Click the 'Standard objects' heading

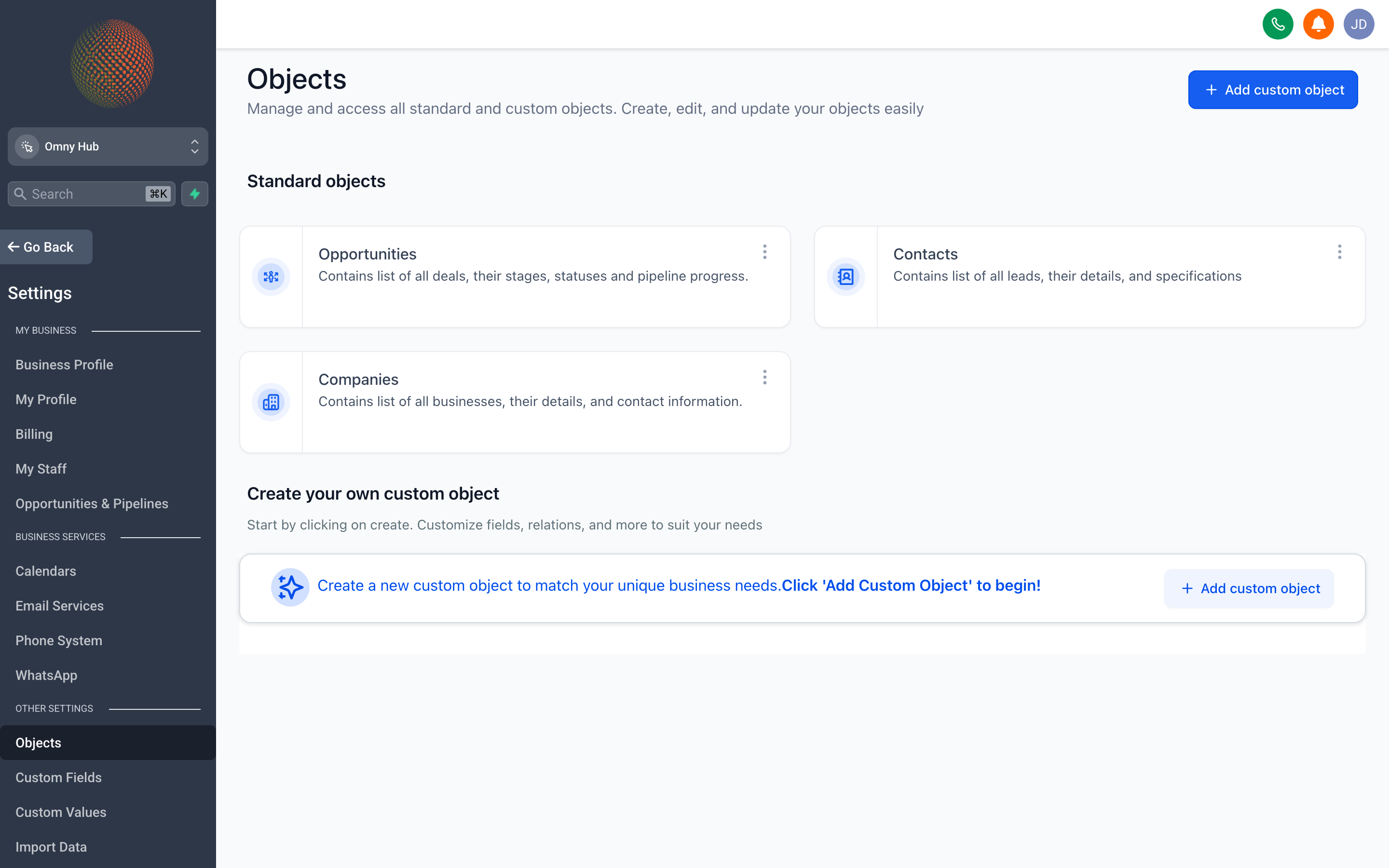click(x=316, y=181)
